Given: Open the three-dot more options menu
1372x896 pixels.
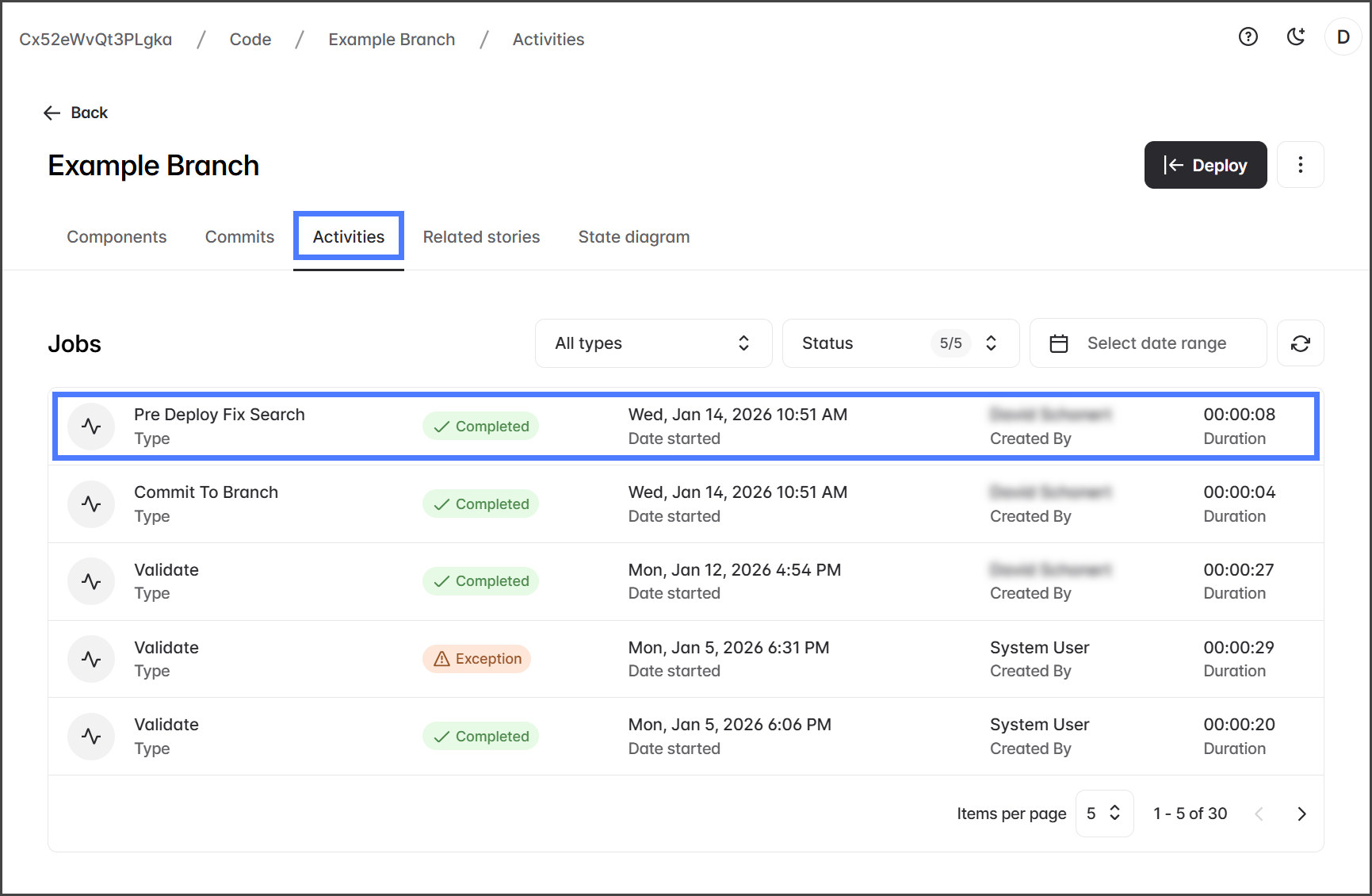Looking at the screenshot, I should [1300, 165].
